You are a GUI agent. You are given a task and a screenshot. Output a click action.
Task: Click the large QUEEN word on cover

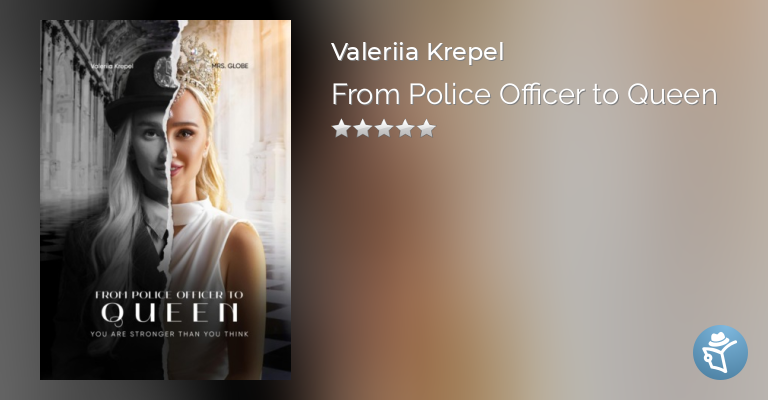coord(169,312)
